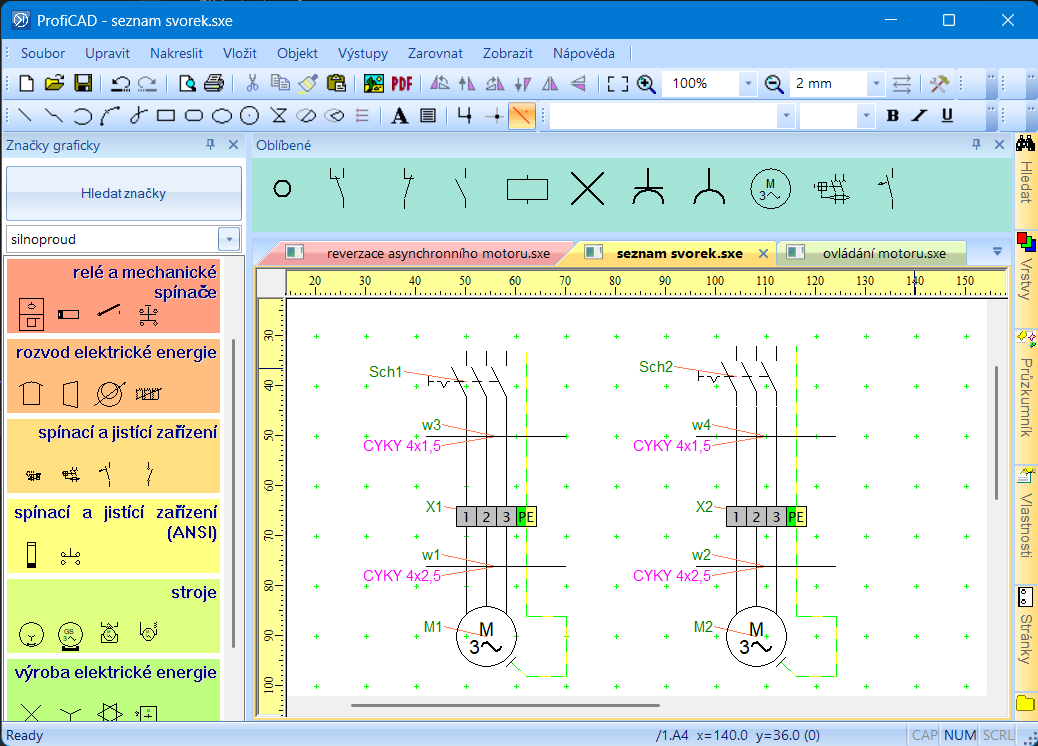Screen dimensions: 1038x746
Task: Open a file with the folder icon
Action: click(x=54, y=83)
